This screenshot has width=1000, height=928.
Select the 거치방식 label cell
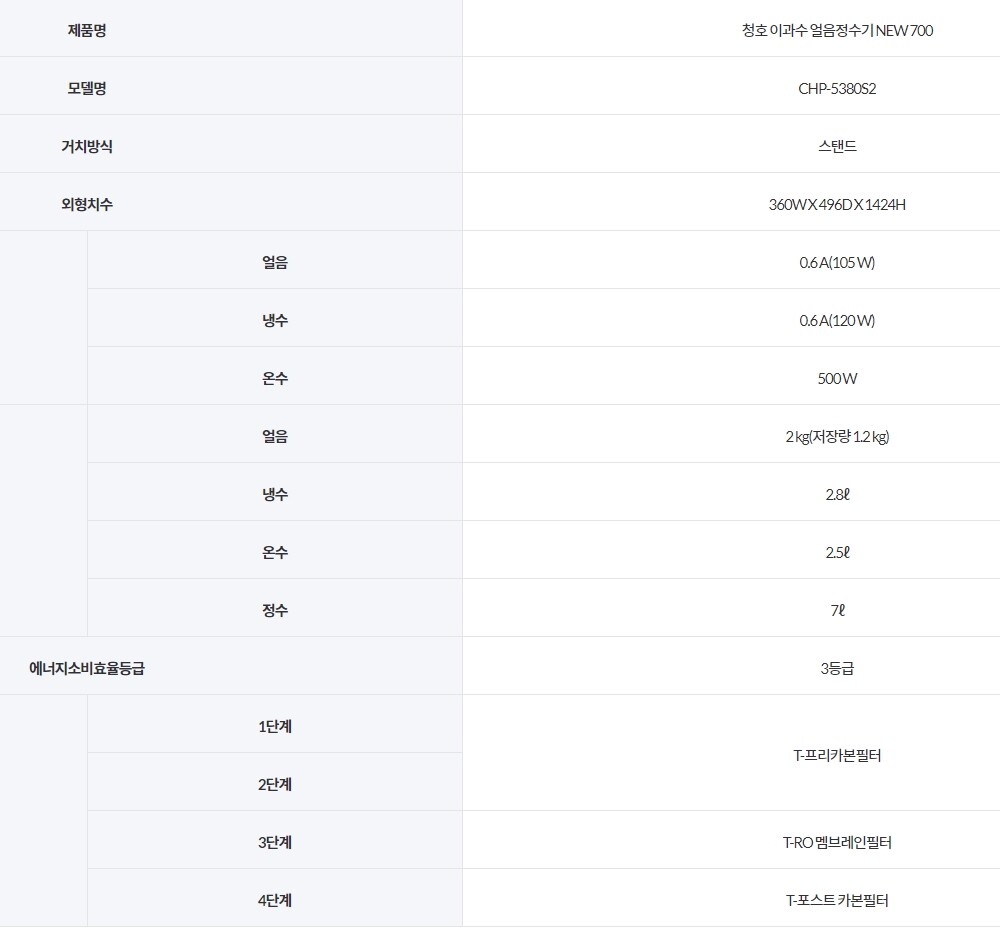tap(87, 146)
